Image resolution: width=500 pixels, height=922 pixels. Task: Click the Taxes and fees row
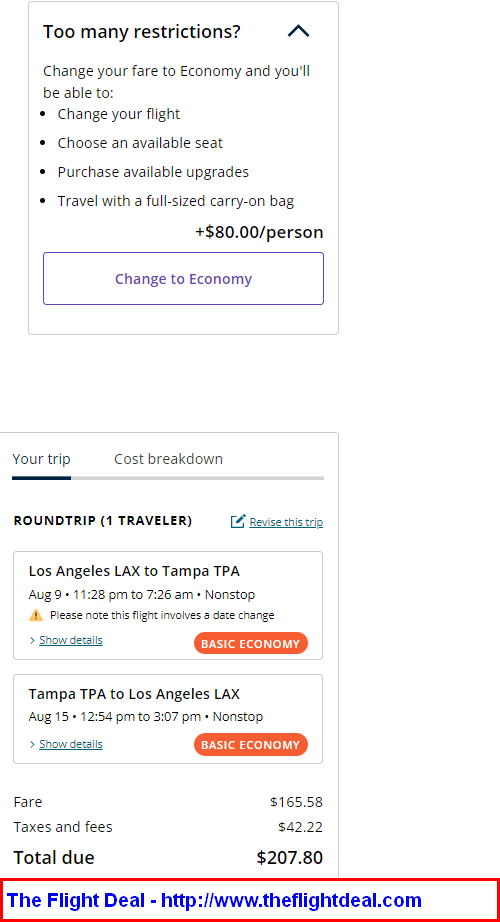pyautogui.click(x=168, y=827)
